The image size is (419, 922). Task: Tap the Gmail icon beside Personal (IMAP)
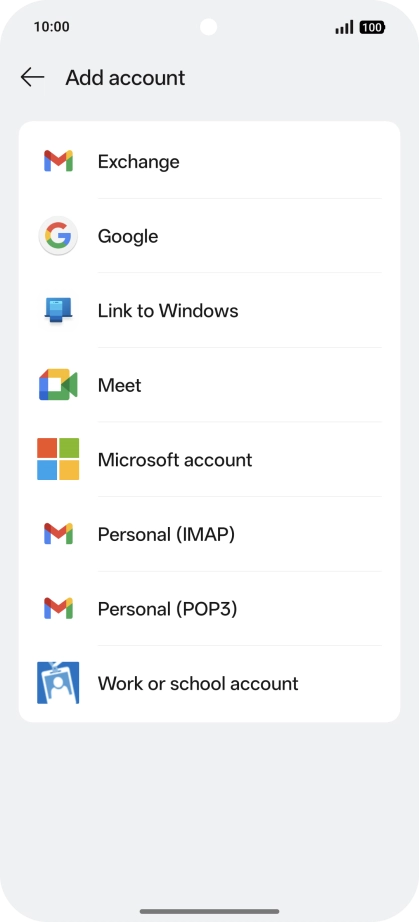[x=58, y=534]
